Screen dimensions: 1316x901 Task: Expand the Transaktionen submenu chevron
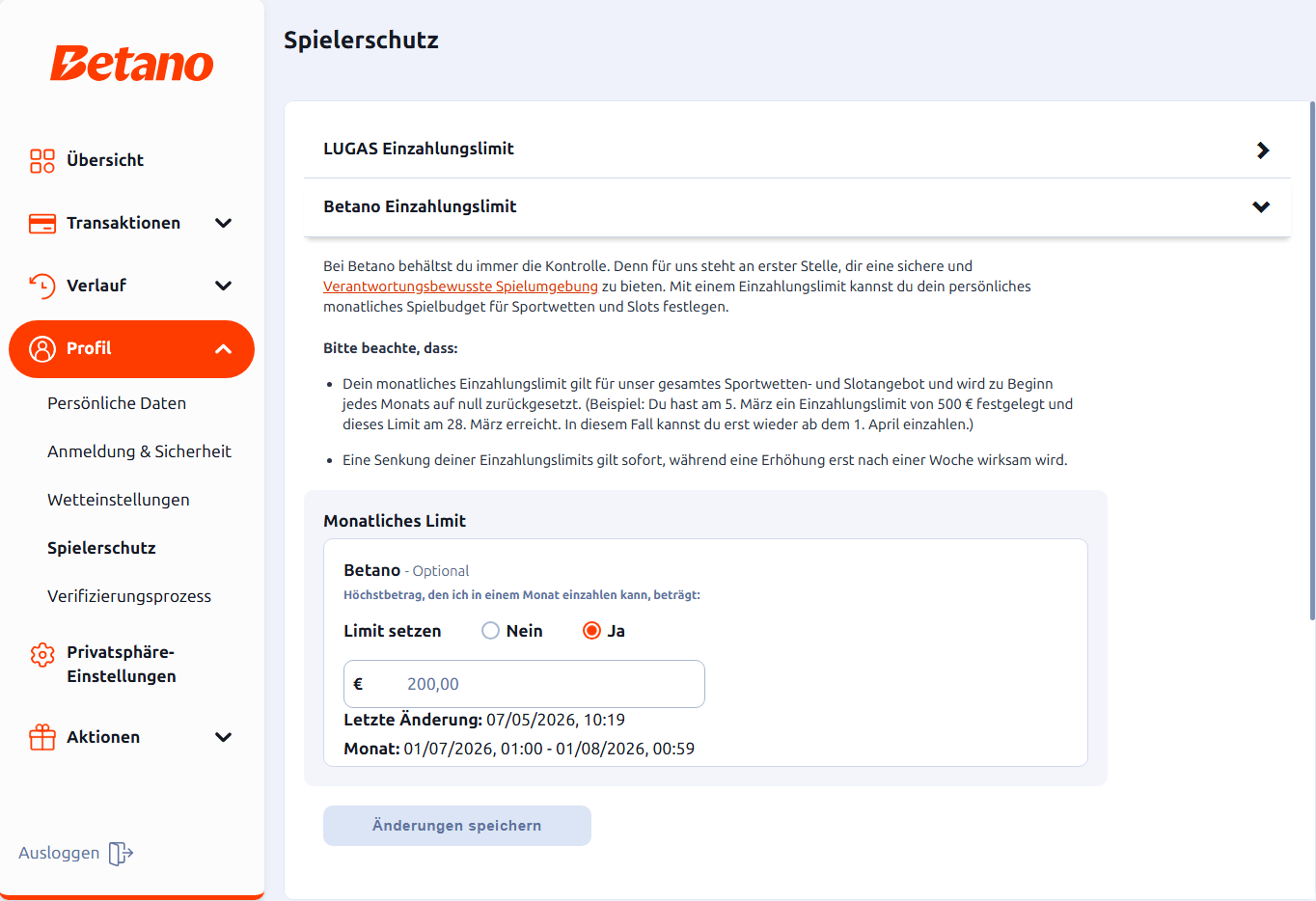tap(224, 224)
